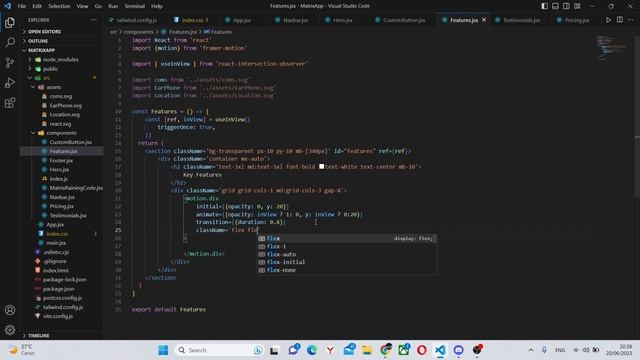
Task: Click the VS Code taskbar icon
Action: click(x=440, y=350)
